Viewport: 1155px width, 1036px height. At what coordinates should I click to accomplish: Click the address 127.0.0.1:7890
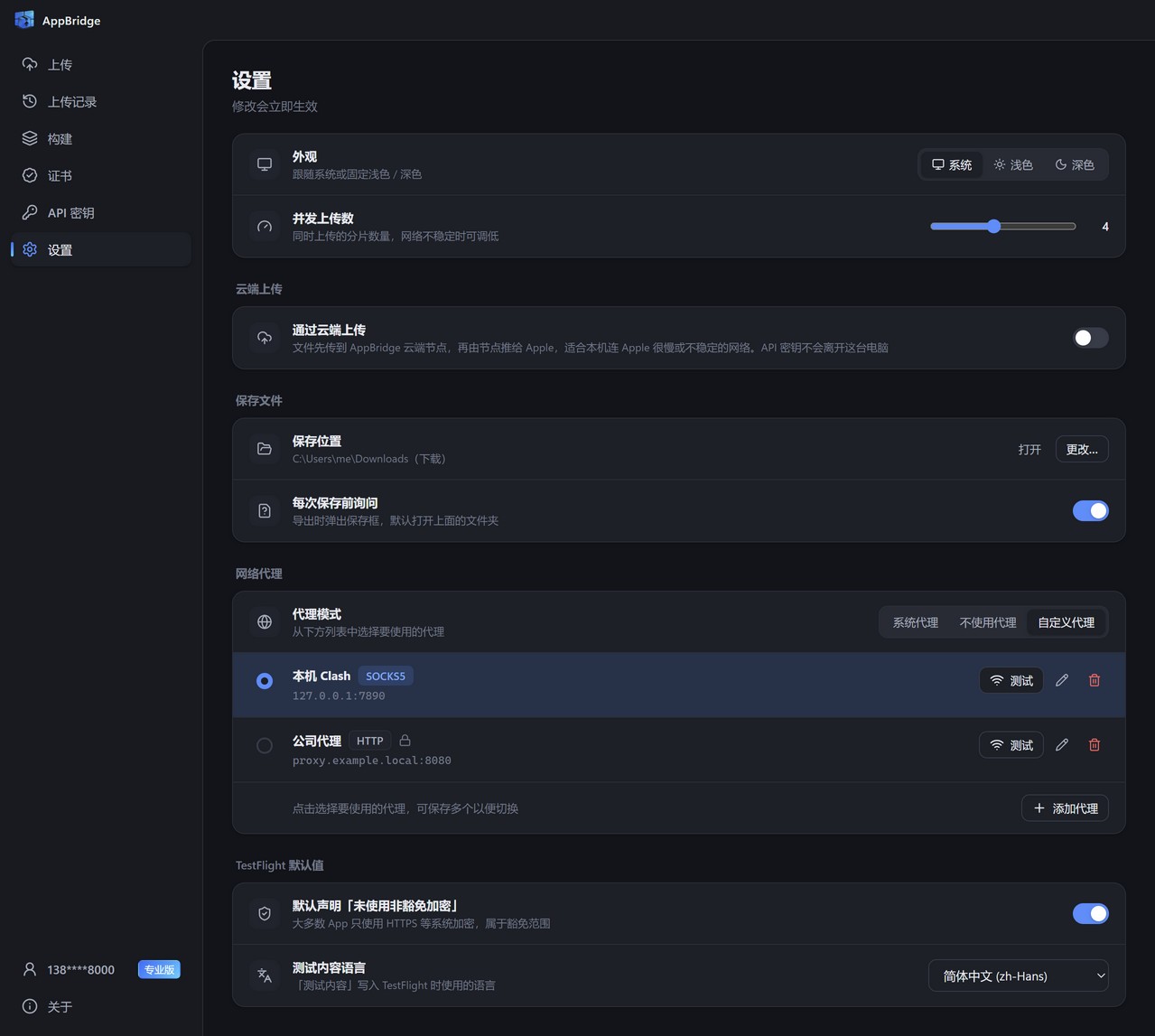pyautogui.click(x=339, y=695)
